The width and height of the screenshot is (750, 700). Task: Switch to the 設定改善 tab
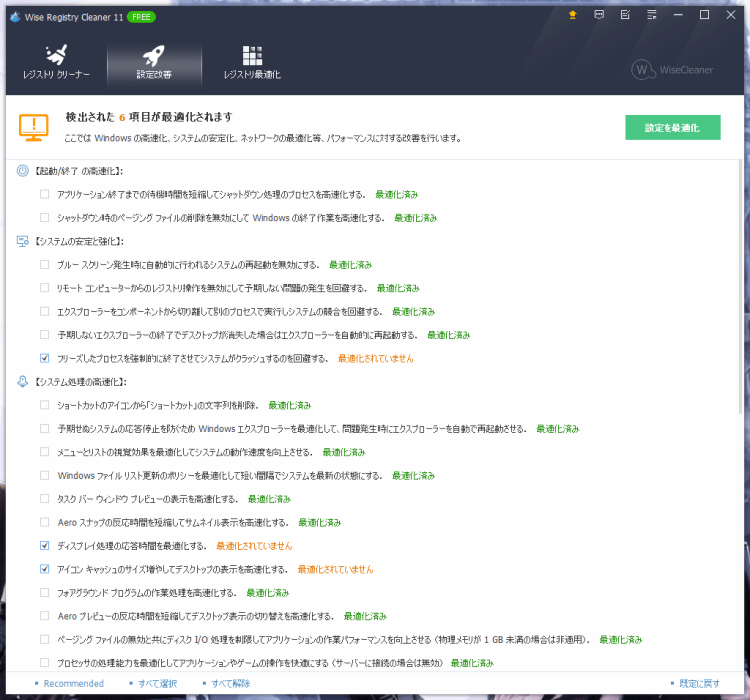click(154, 63)
